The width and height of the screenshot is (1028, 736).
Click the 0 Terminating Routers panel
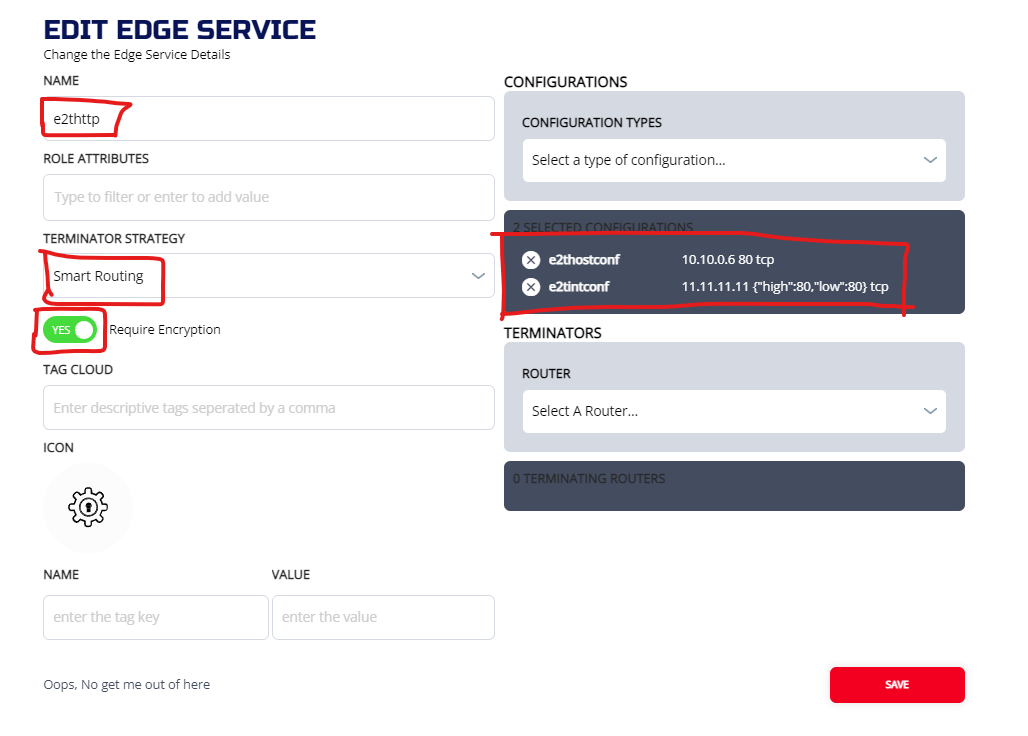point(734,486)
